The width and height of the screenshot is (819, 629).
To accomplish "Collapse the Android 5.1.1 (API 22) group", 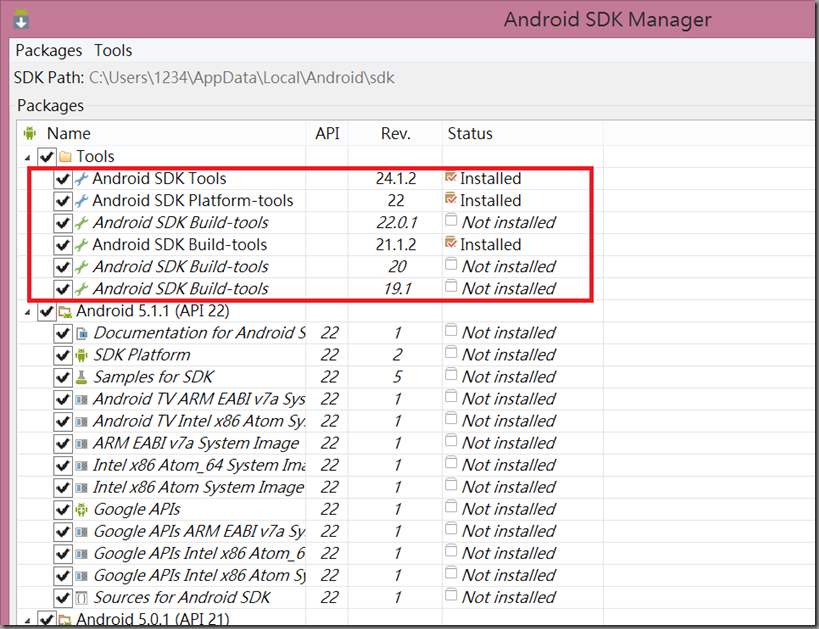I will click(27, 311).
